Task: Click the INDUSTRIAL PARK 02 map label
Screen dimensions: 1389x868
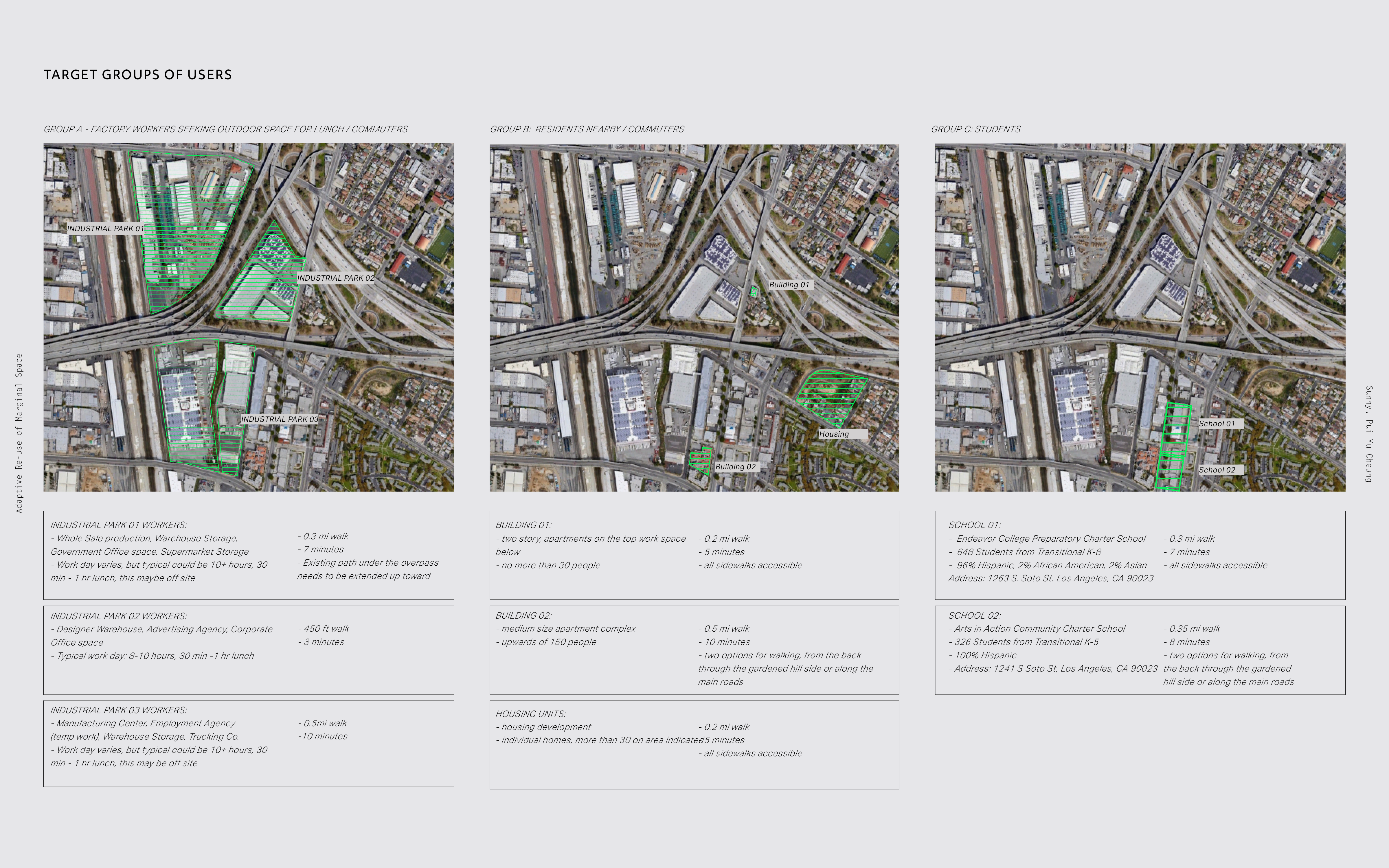Action: click(335, 278)
